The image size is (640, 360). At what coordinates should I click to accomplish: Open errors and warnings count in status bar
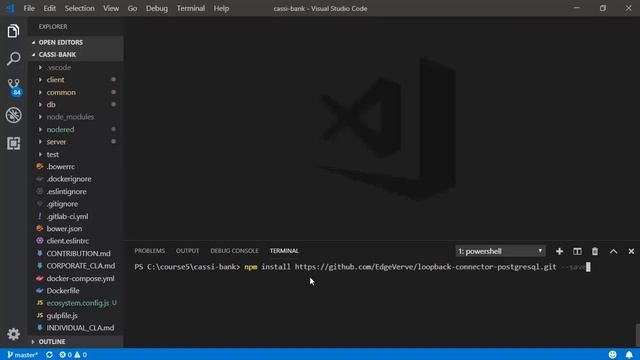coord(73,355)
